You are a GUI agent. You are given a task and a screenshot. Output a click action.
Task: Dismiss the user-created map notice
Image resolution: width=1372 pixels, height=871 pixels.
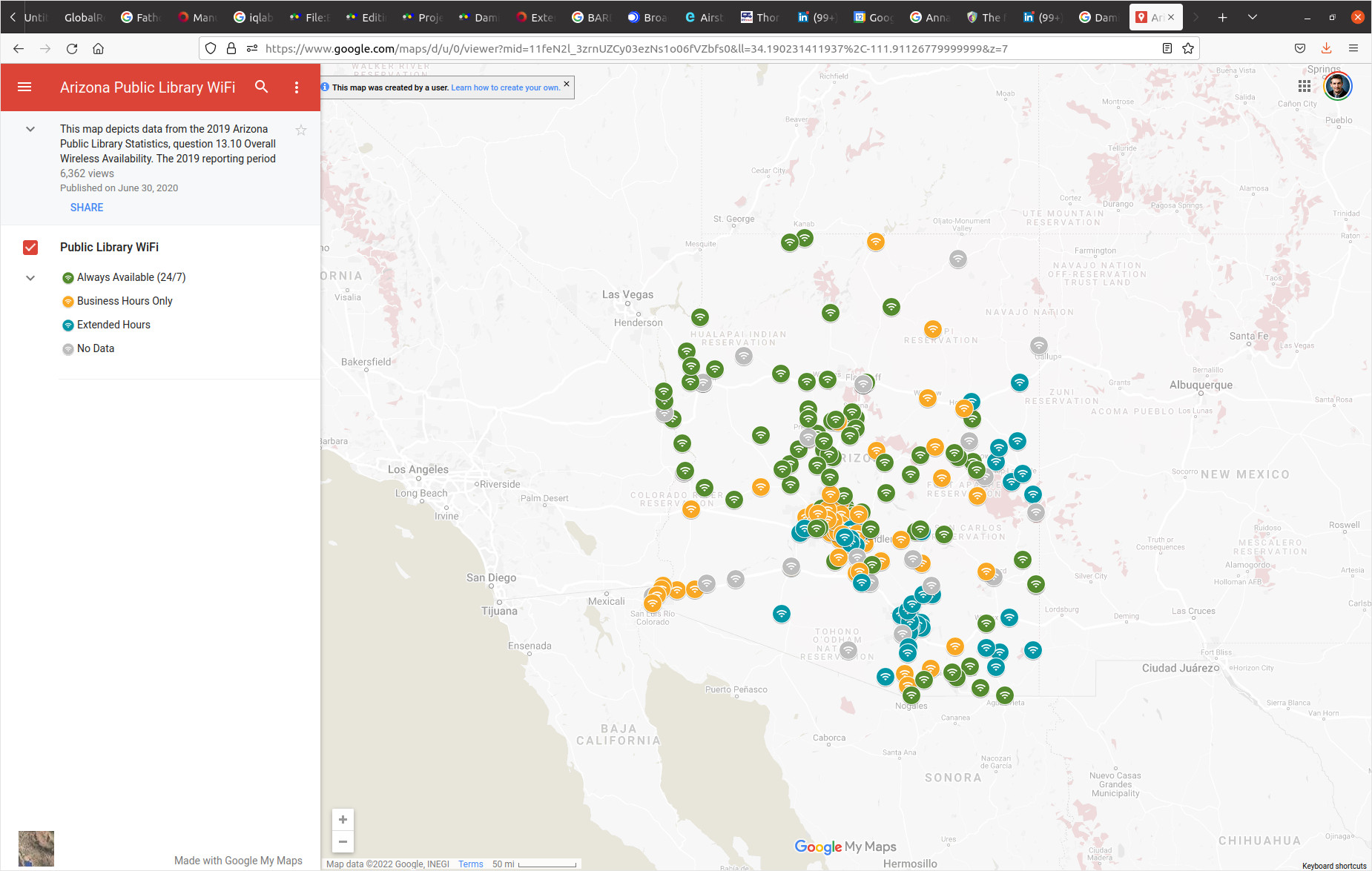point(567,84)
